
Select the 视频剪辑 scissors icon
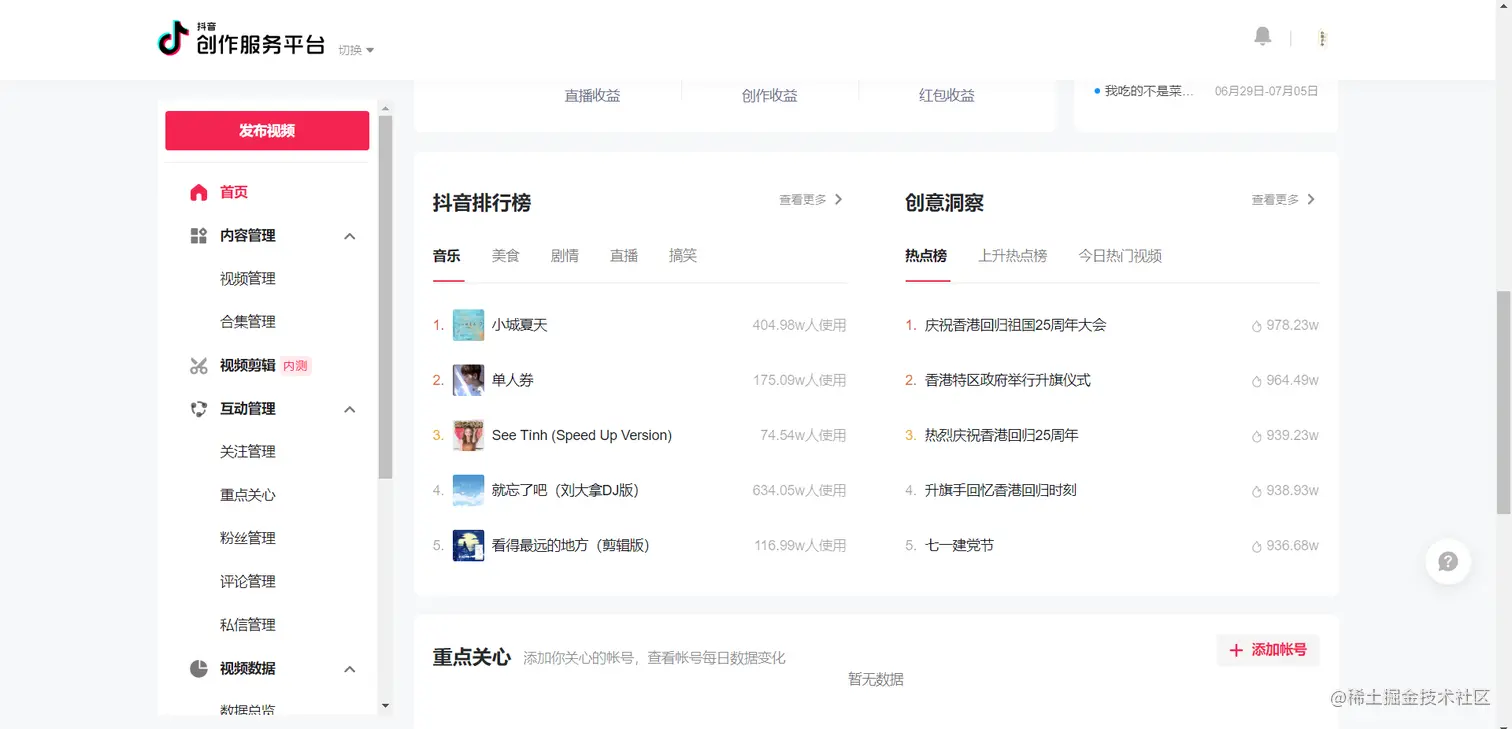pyautogui.click(x=199, y=365)
